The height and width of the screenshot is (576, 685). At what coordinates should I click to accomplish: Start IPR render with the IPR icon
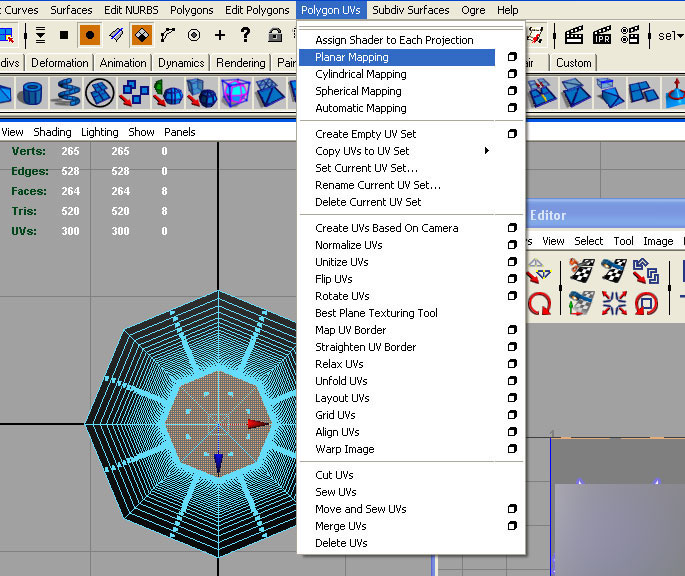602,35
